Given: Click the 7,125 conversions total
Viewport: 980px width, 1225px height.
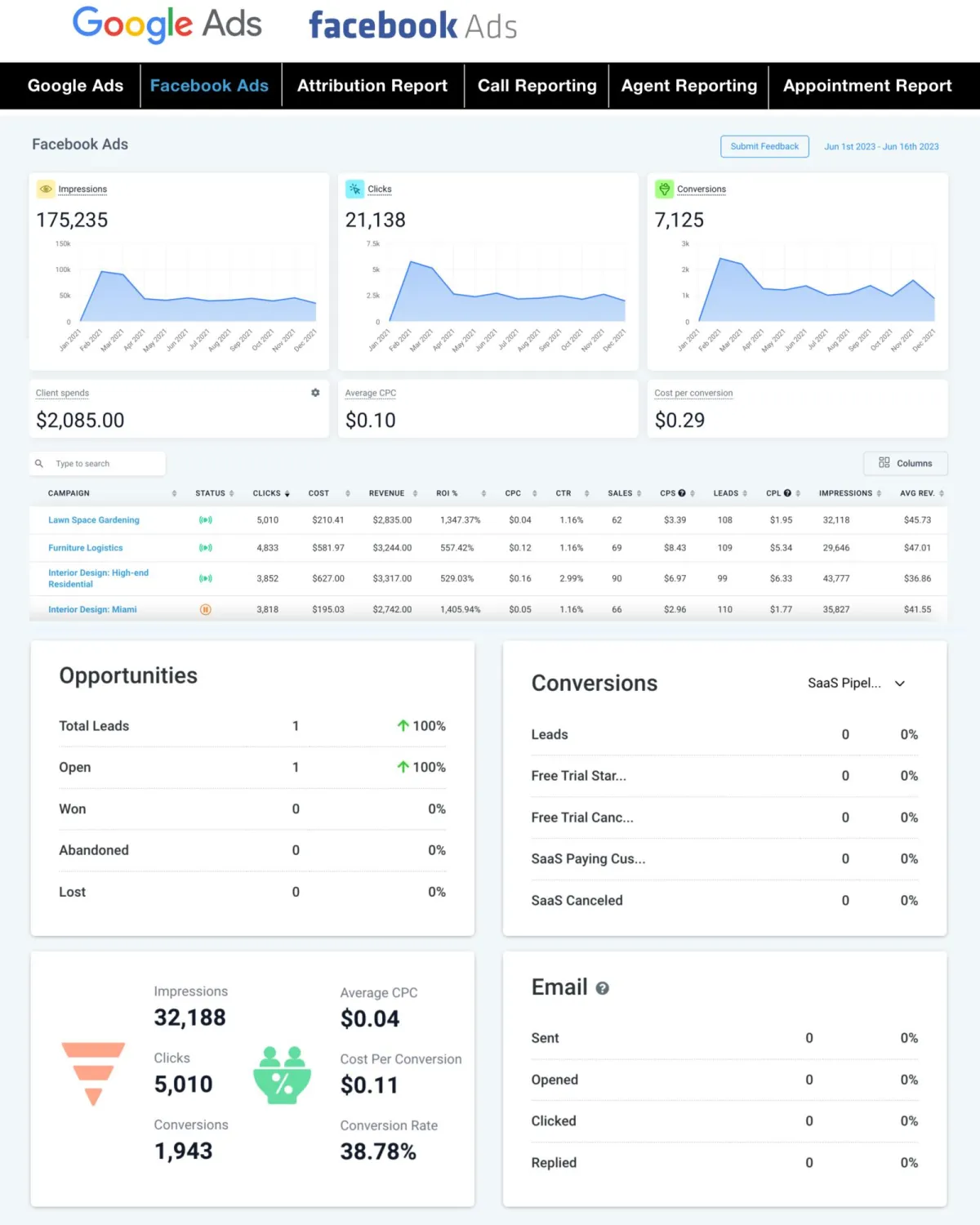Looking at the screenshot, I should coord(679,220).
